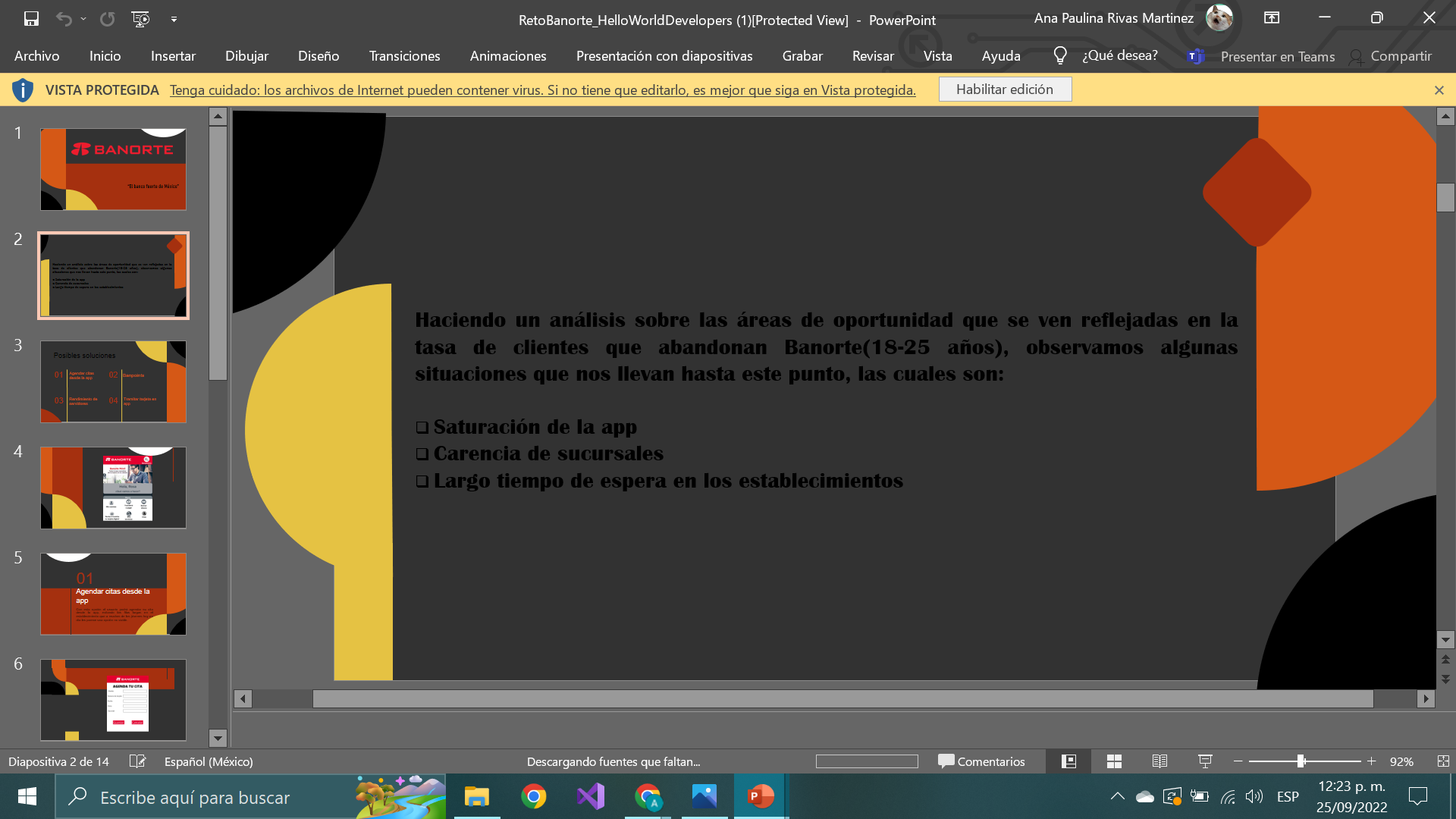
Task: Click the Undo arrow icon
Action: pyautogui.click(x=64, y=19)
